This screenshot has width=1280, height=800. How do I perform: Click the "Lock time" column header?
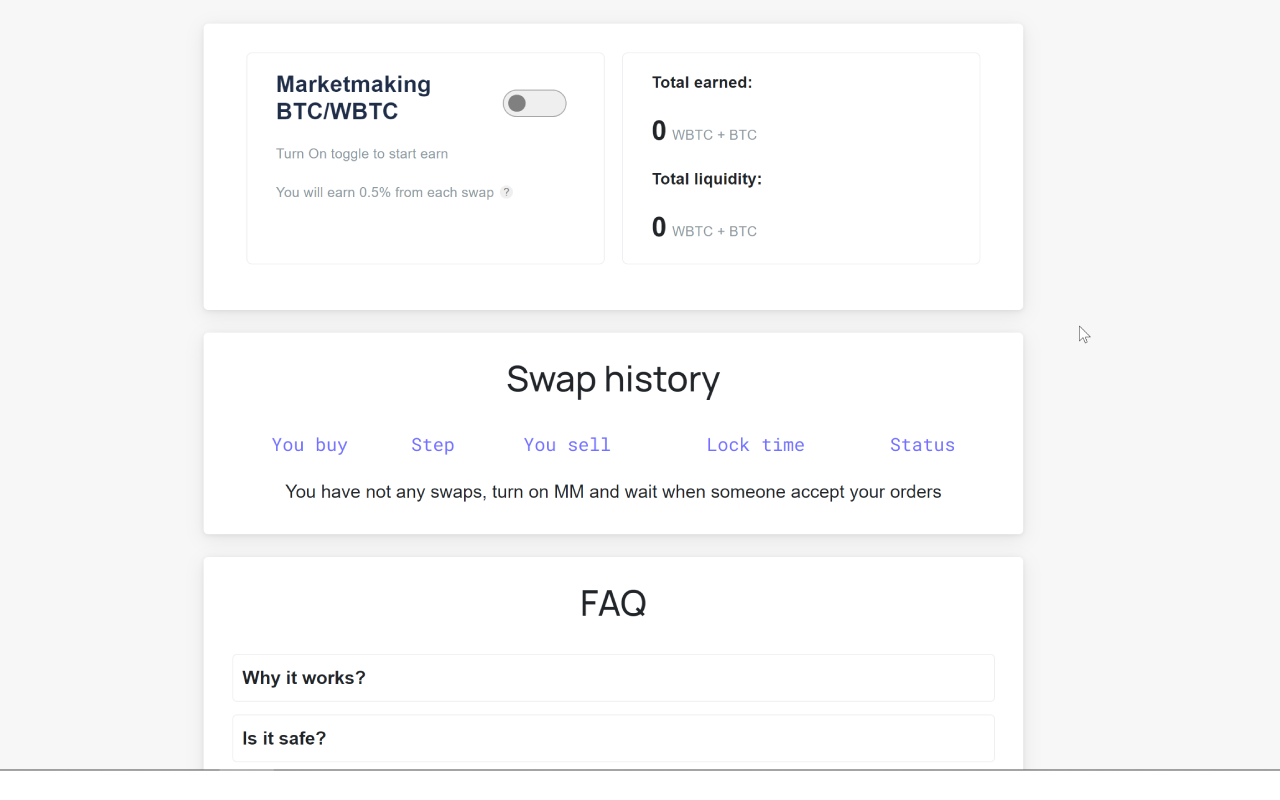pos(755,444)
